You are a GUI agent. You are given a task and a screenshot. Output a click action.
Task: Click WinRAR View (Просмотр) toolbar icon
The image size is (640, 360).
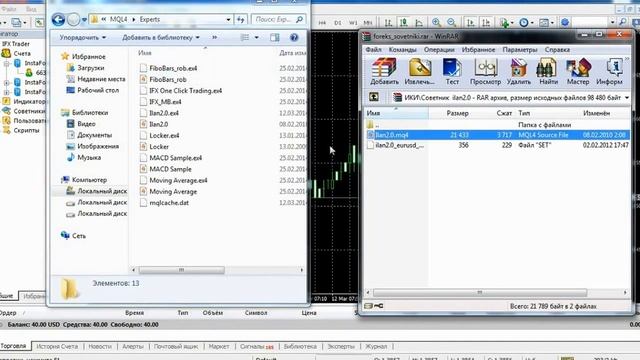click(x=485, y=72)
